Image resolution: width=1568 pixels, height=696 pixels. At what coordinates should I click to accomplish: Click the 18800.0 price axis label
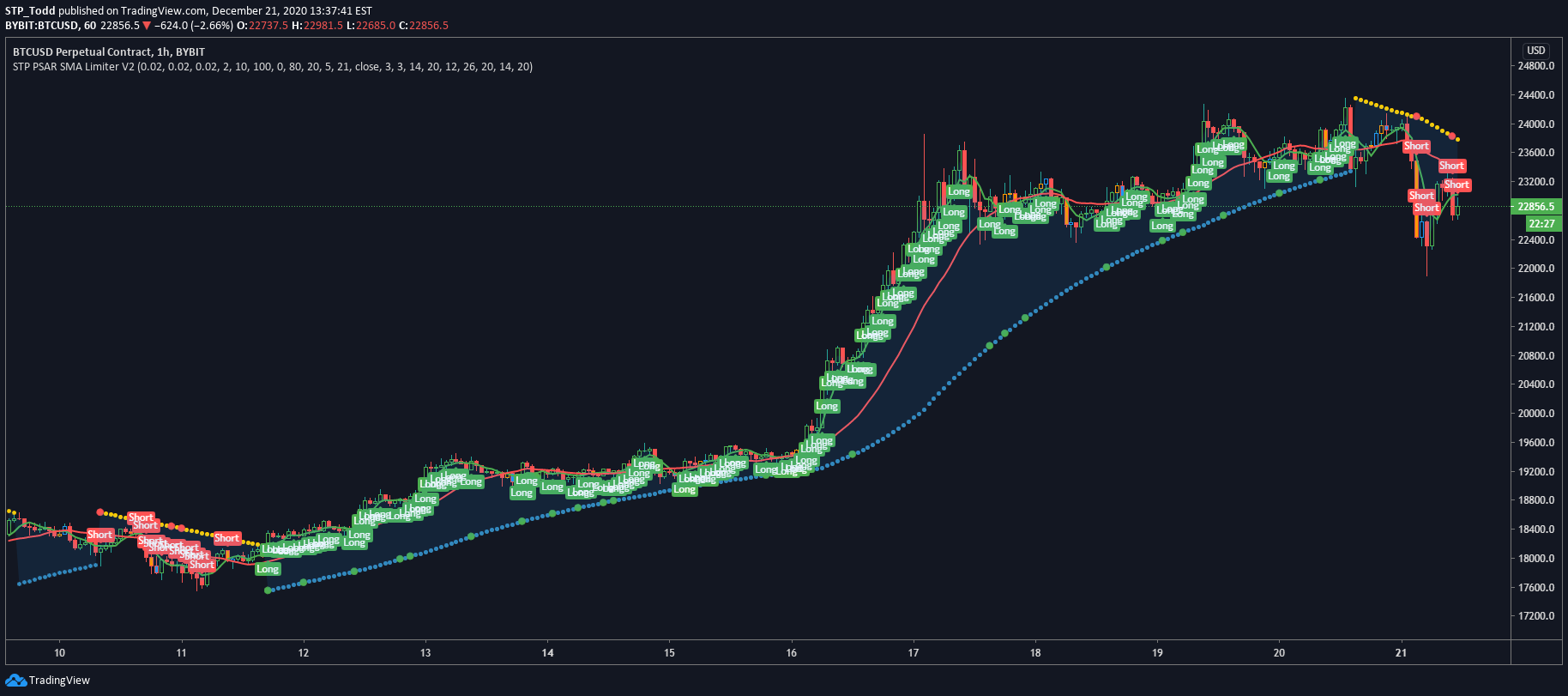coord(1536,500)
